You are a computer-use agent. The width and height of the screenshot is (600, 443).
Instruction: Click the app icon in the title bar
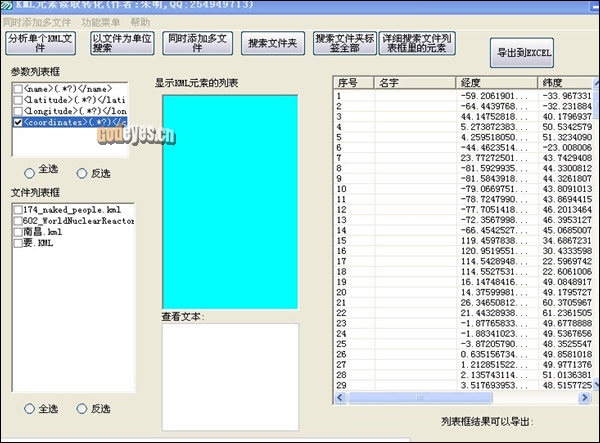click(x=7, y=5)
